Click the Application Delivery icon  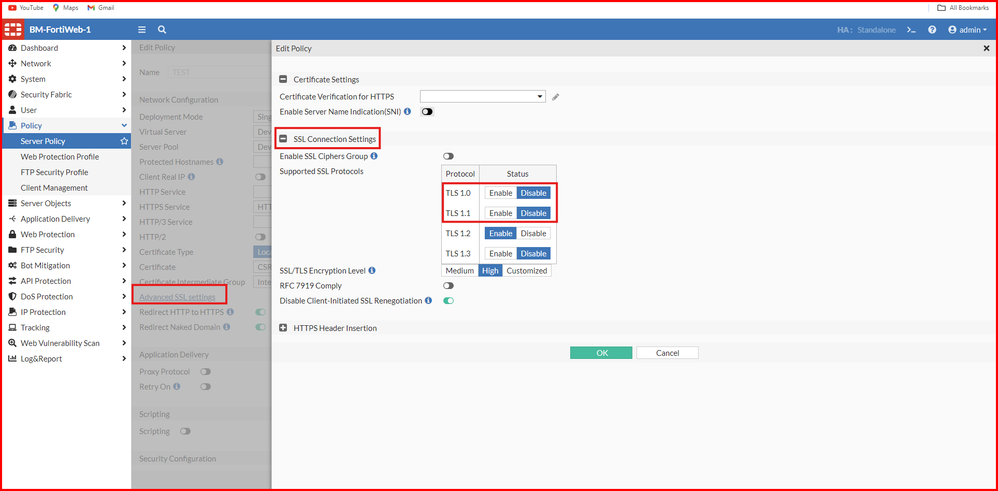[x=12, y=219]
